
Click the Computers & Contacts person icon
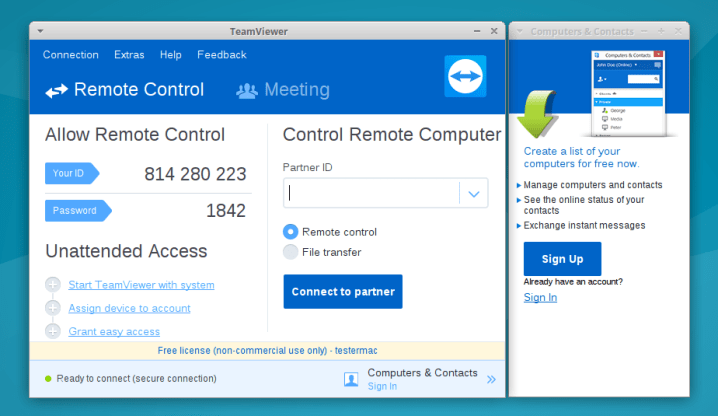pyautogui.click(x=351, y=379)
